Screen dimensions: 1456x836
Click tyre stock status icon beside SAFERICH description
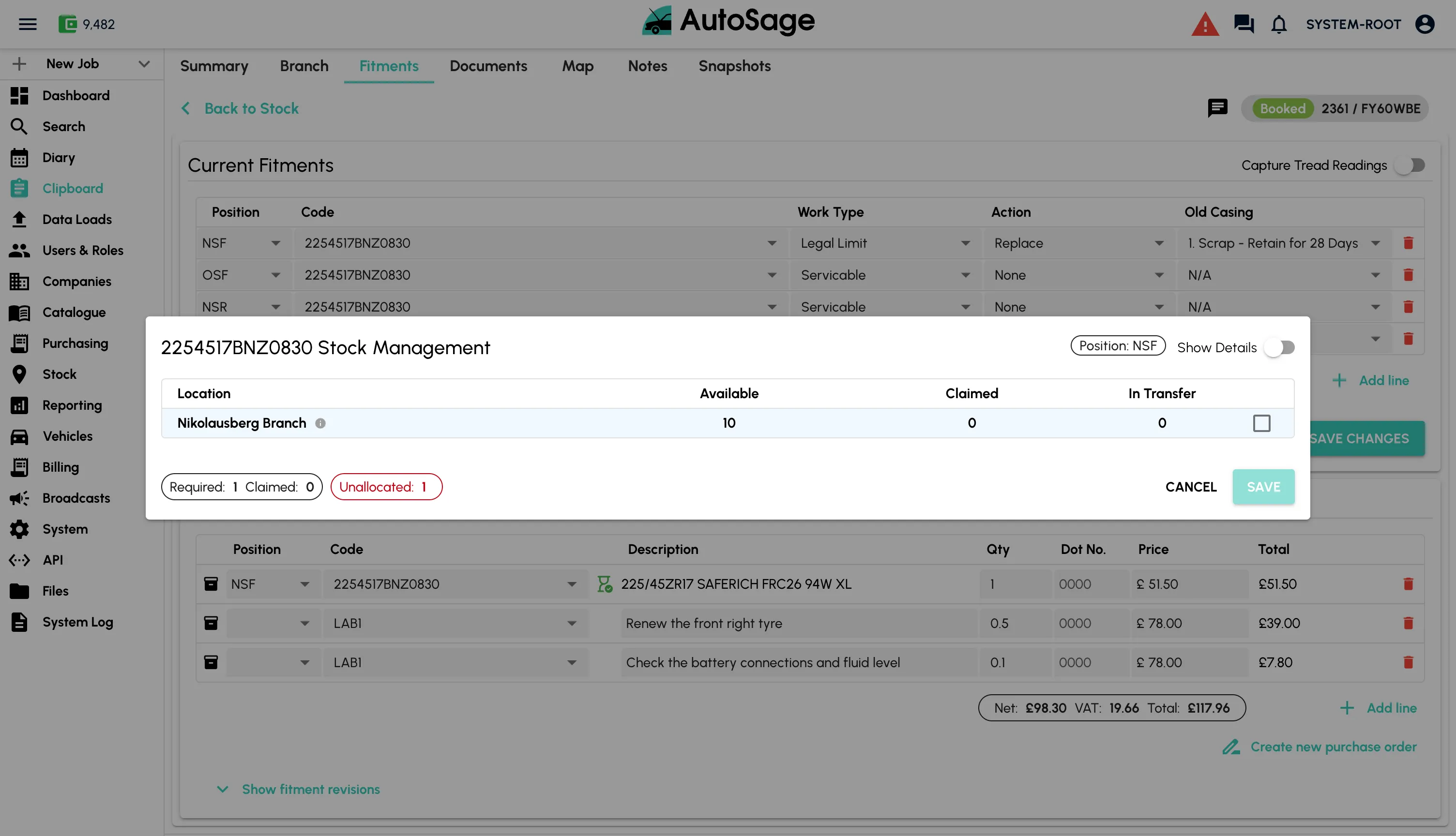604,584
